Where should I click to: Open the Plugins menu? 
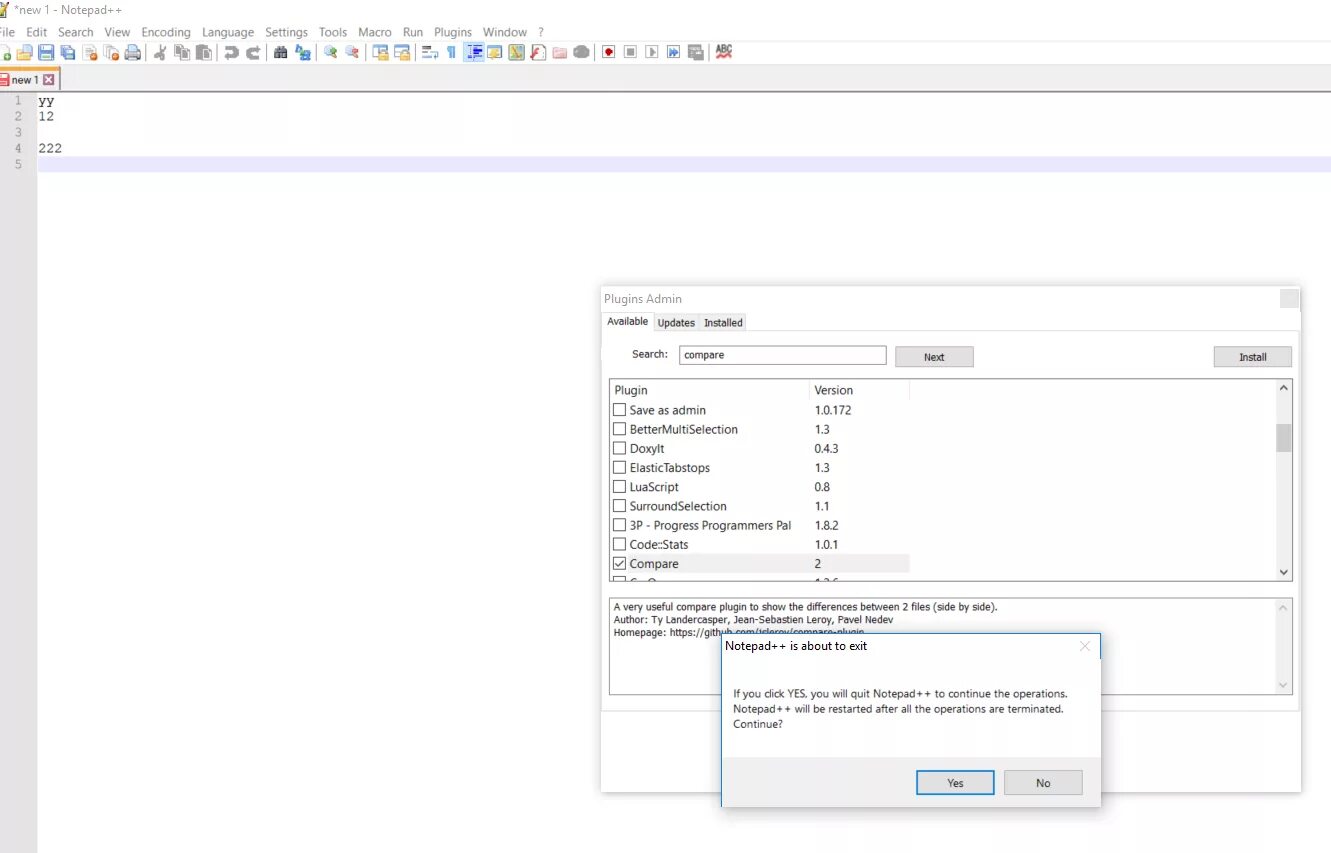pos(453,32)
